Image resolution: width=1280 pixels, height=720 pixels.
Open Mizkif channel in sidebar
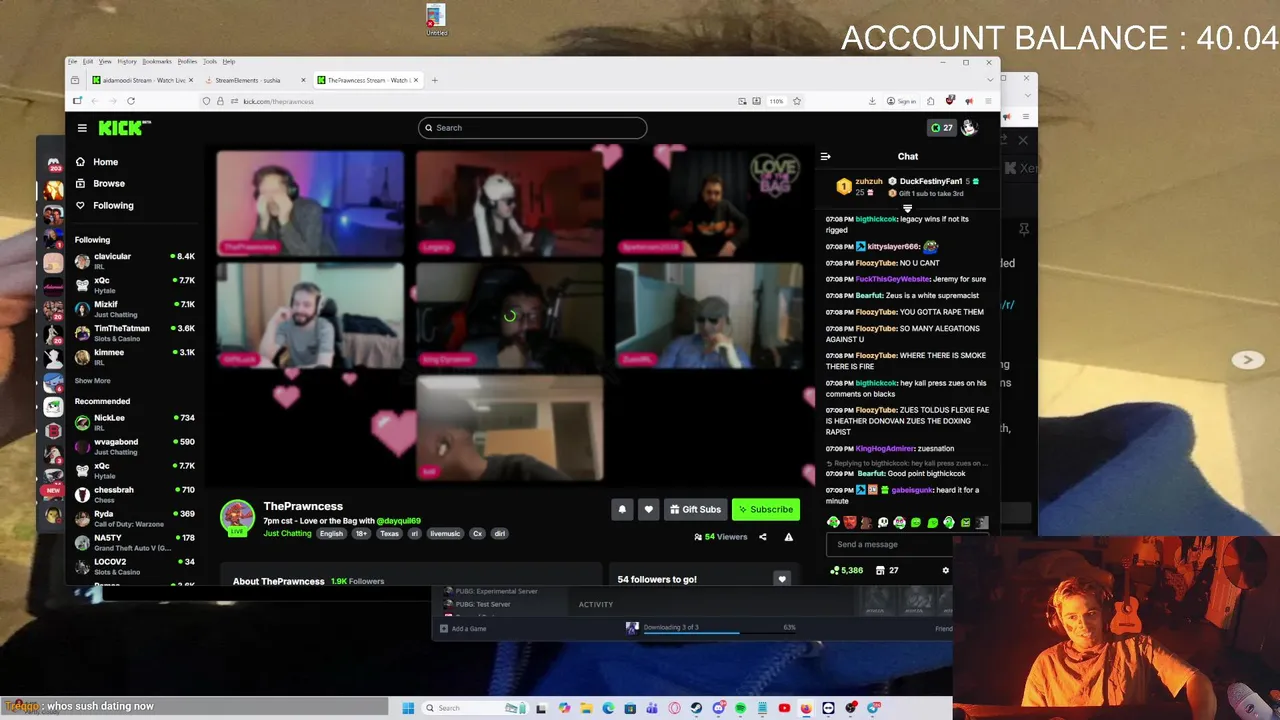coord(134,308)
